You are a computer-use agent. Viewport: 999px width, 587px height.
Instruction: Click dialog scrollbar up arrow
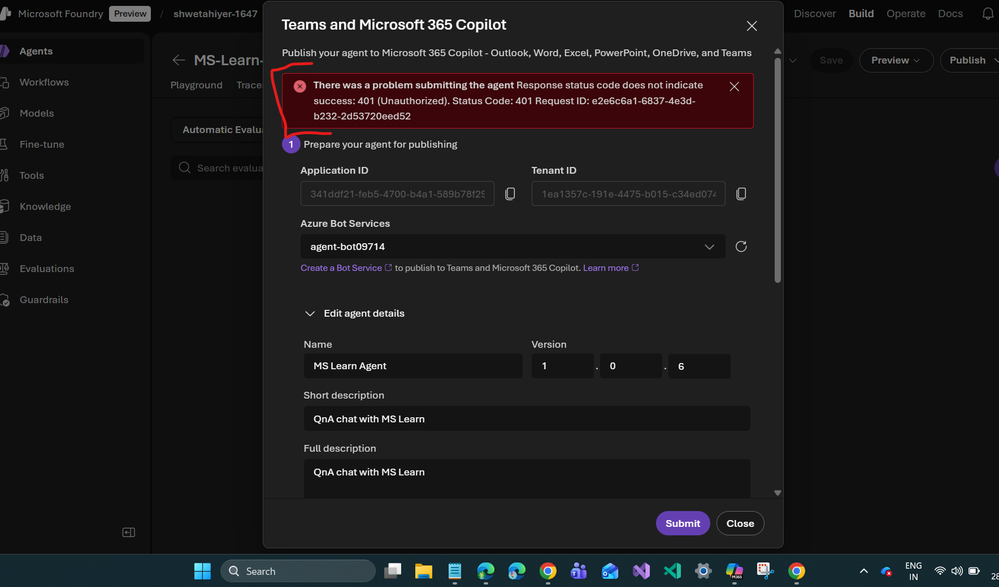coord(777,51)
